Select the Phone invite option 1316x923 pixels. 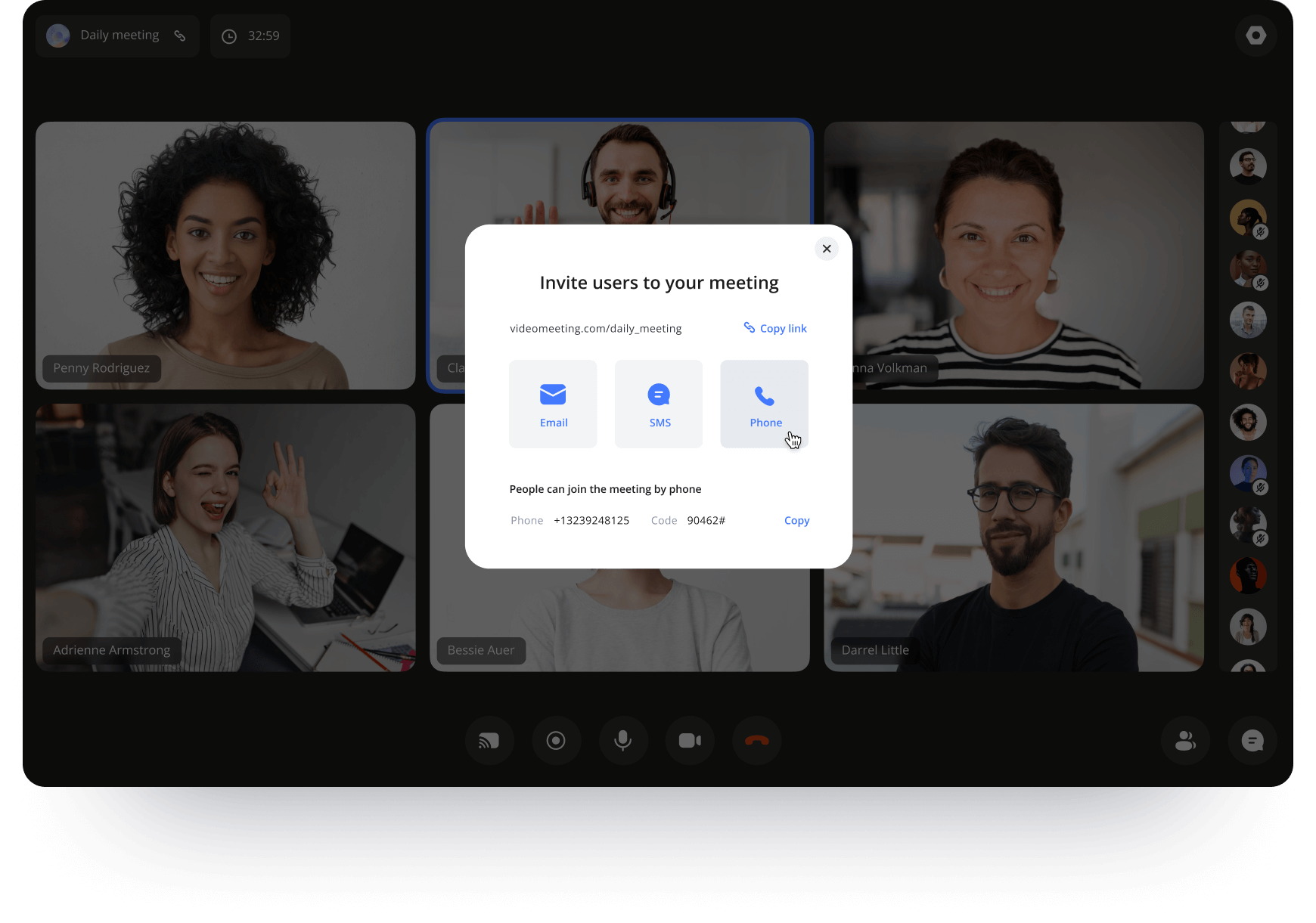765,404
